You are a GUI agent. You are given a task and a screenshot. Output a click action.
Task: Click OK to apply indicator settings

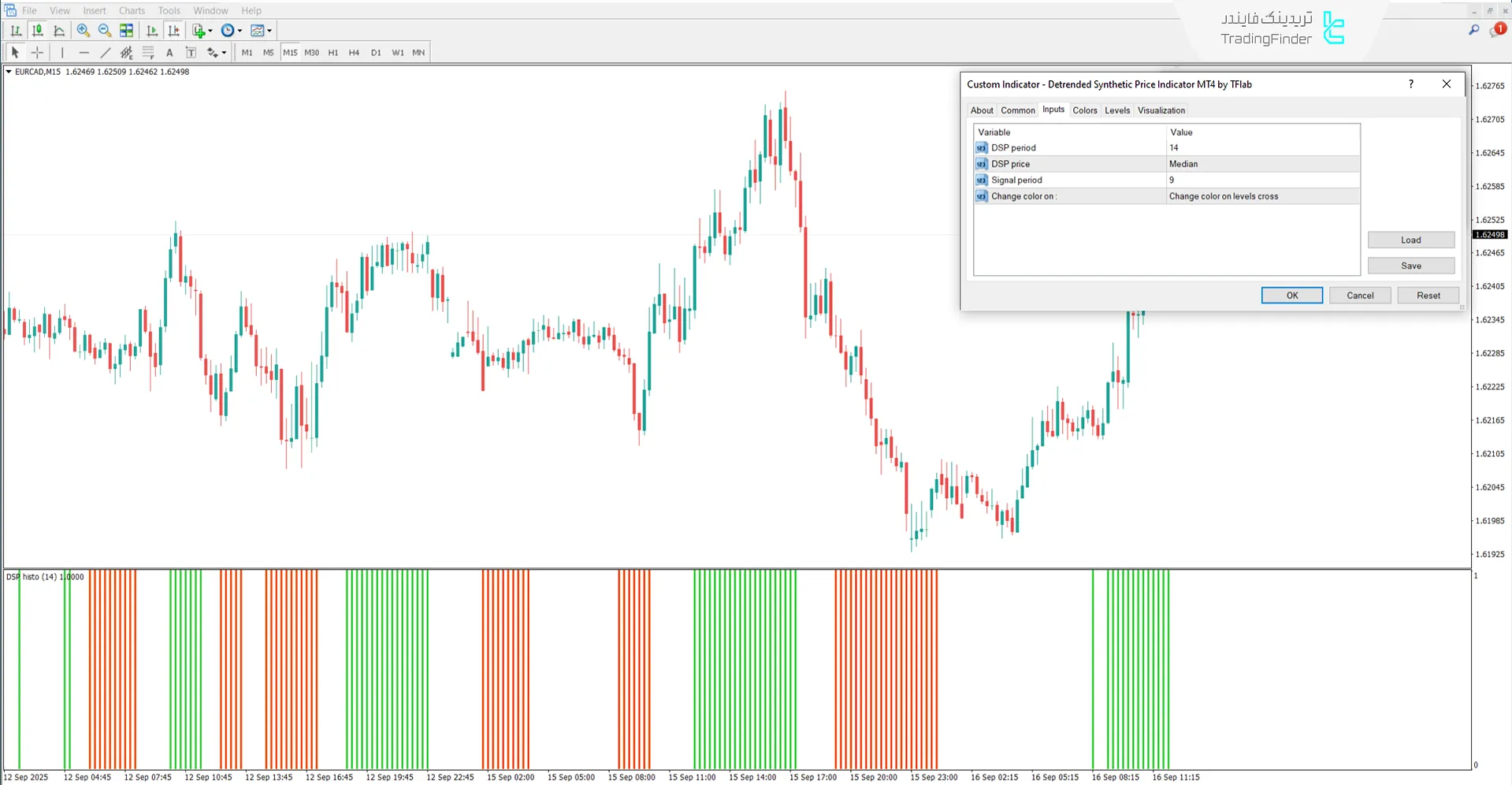pos(1291,295)
